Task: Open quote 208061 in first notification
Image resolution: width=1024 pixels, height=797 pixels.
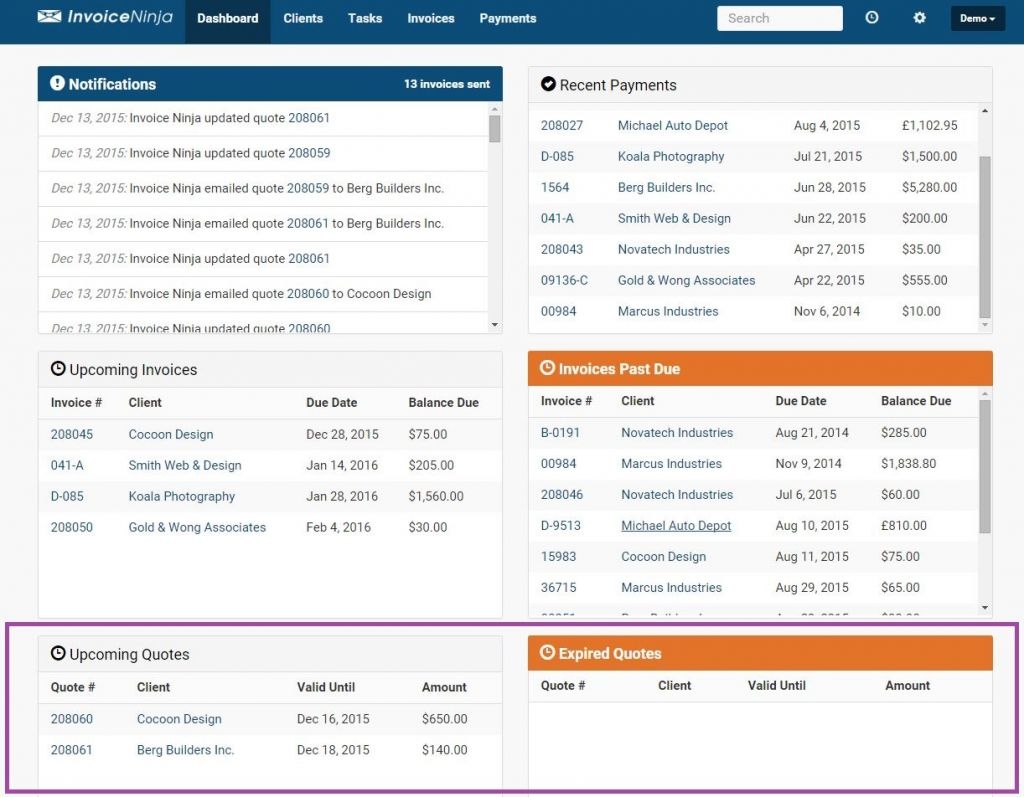Action: point(309,118)
